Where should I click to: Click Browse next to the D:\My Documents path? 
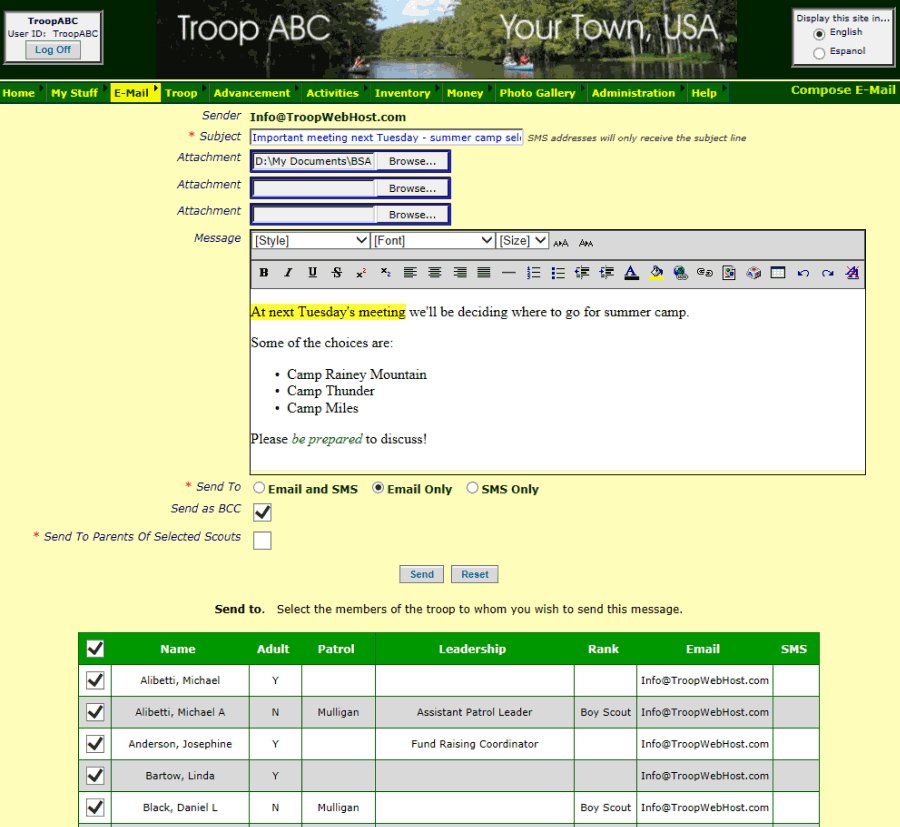[x=412, y=161]
